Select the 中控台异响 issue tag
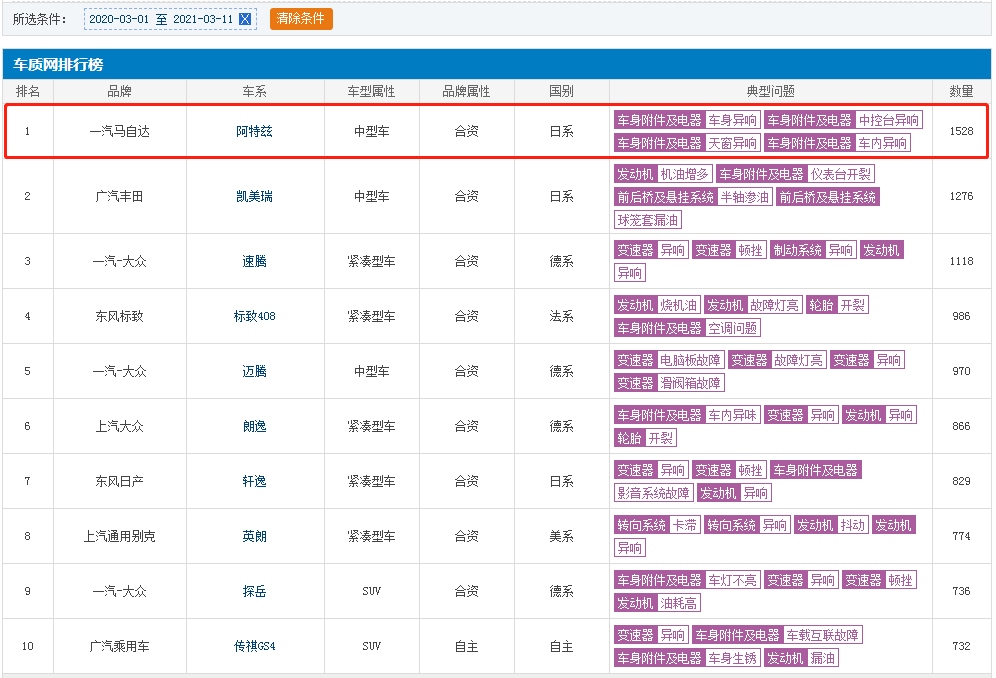Image resolution: width=996 pixels, height=678 pixels. [888, 120]
